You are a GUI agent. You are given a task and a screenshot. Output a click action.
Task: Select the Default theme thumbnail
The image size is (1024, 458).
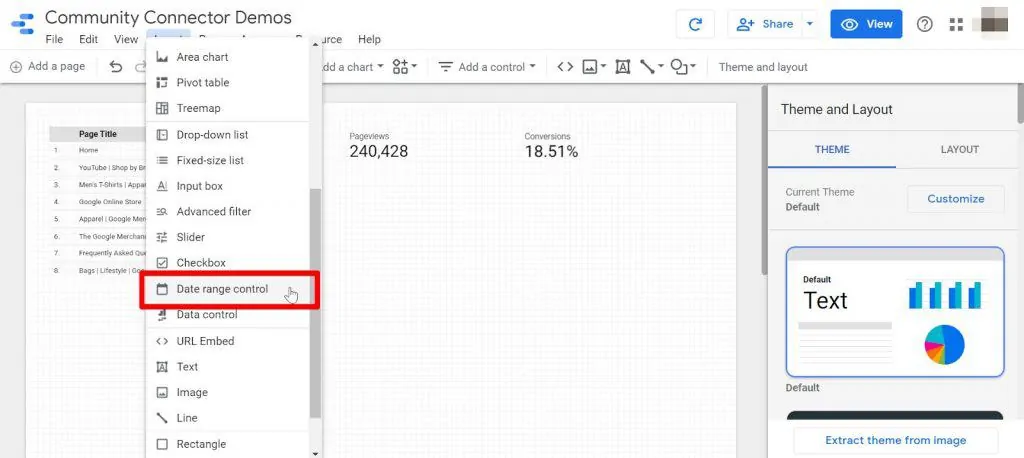895,312
